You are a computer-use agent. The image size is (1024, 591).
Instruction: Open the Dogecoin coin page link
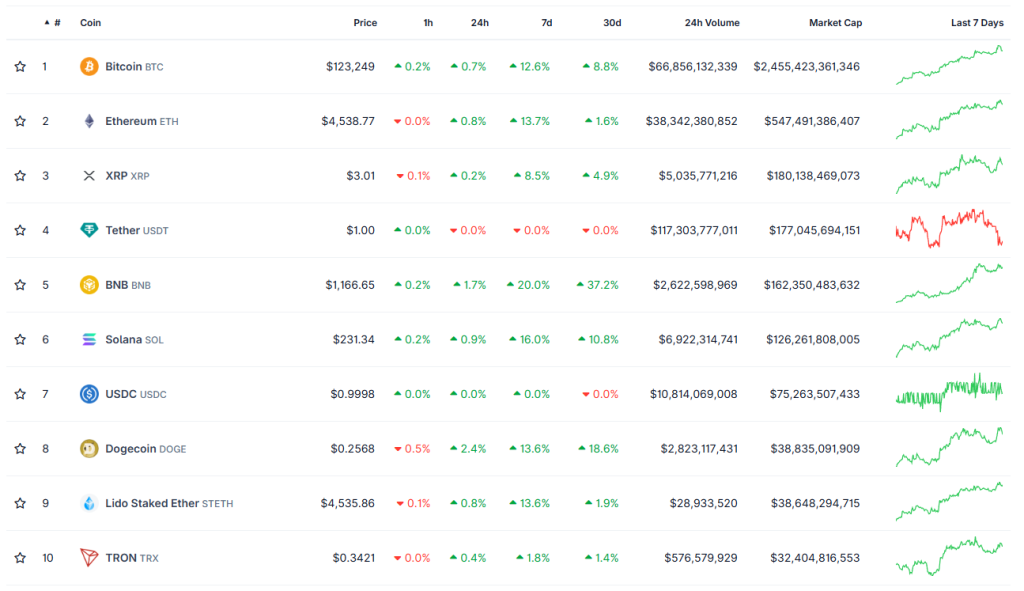pyautogui.click(x=130, y=449)
